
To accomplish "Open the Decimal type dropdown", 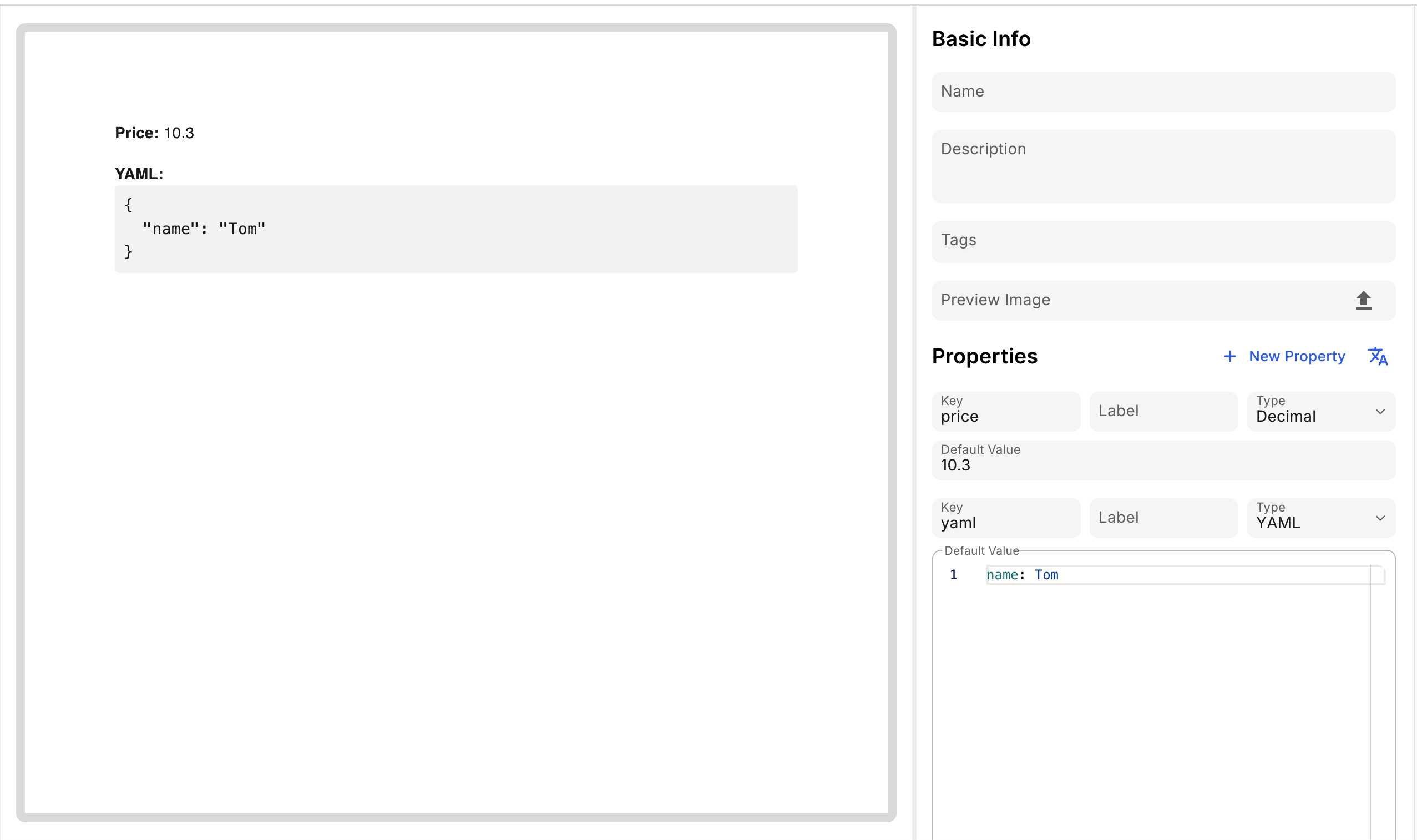I will [x=1313, y=412].
